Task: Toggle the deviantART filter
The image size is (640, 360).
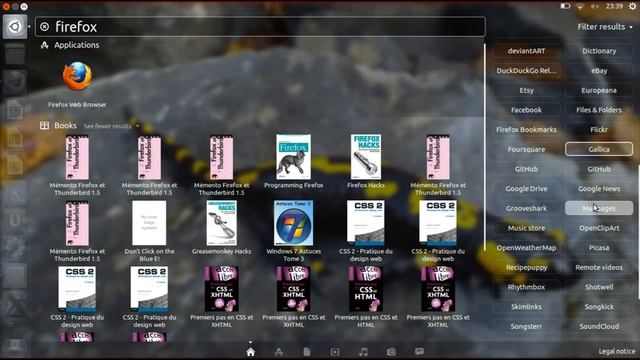Action: pyautogui.click(x=526, y=51)
